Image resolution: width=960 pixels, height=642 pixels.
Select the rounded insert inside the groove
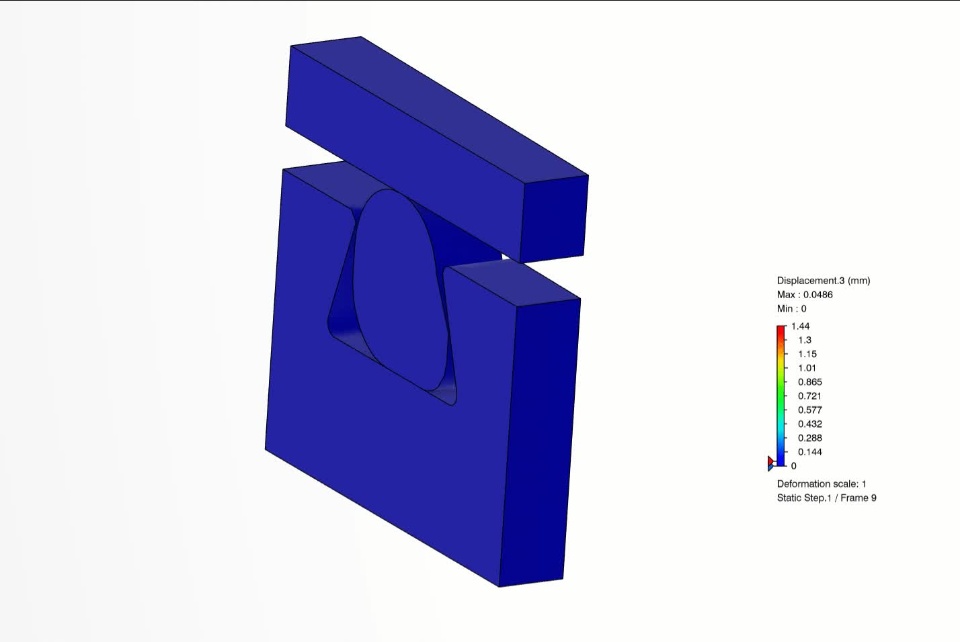pos(401,288)
